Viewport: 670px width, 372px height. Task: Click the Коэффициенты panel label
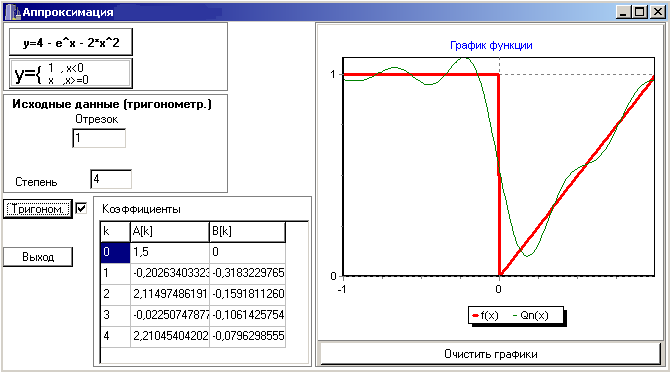141,209
